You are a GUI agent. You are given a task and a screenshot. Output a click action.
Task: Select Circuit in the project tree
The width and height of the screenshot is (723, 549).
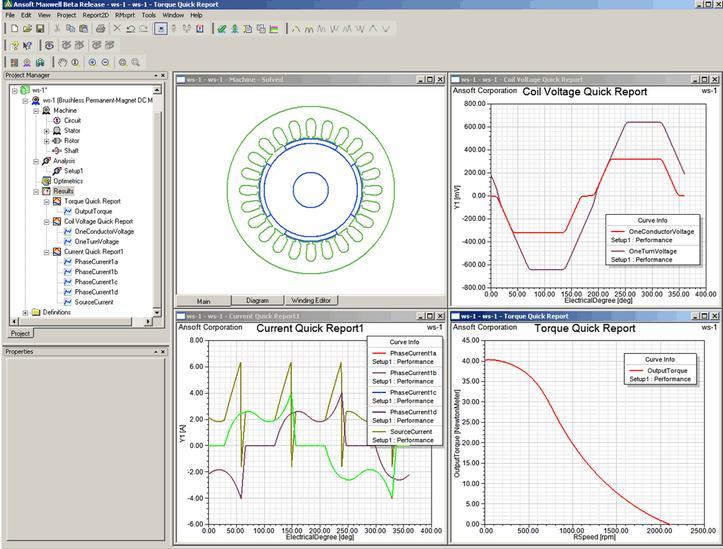tap(72, 121)
